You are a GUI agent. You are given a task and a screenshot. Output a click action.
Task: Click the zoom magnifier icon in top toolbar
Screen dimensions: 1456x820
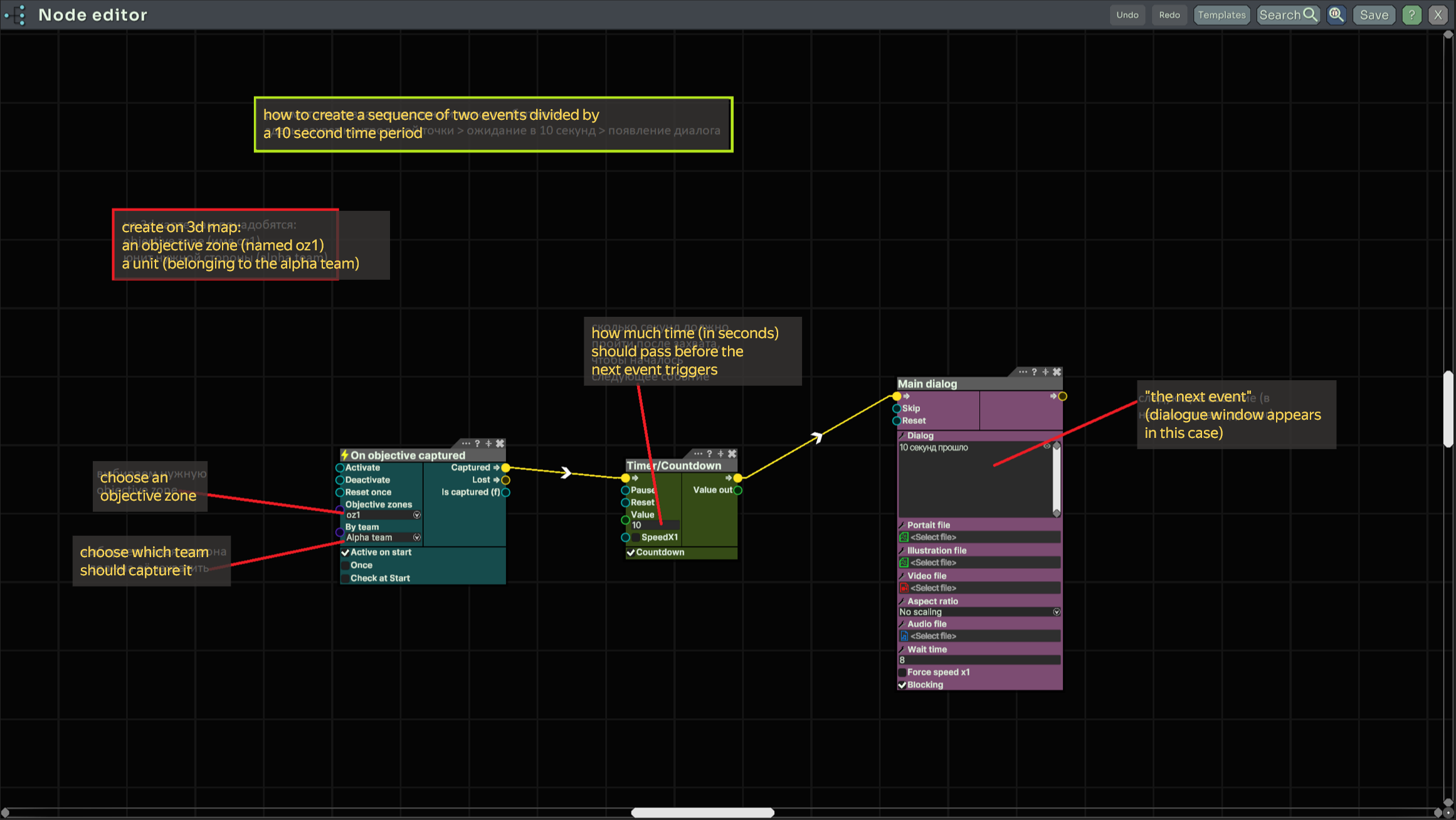(1336, 14)
